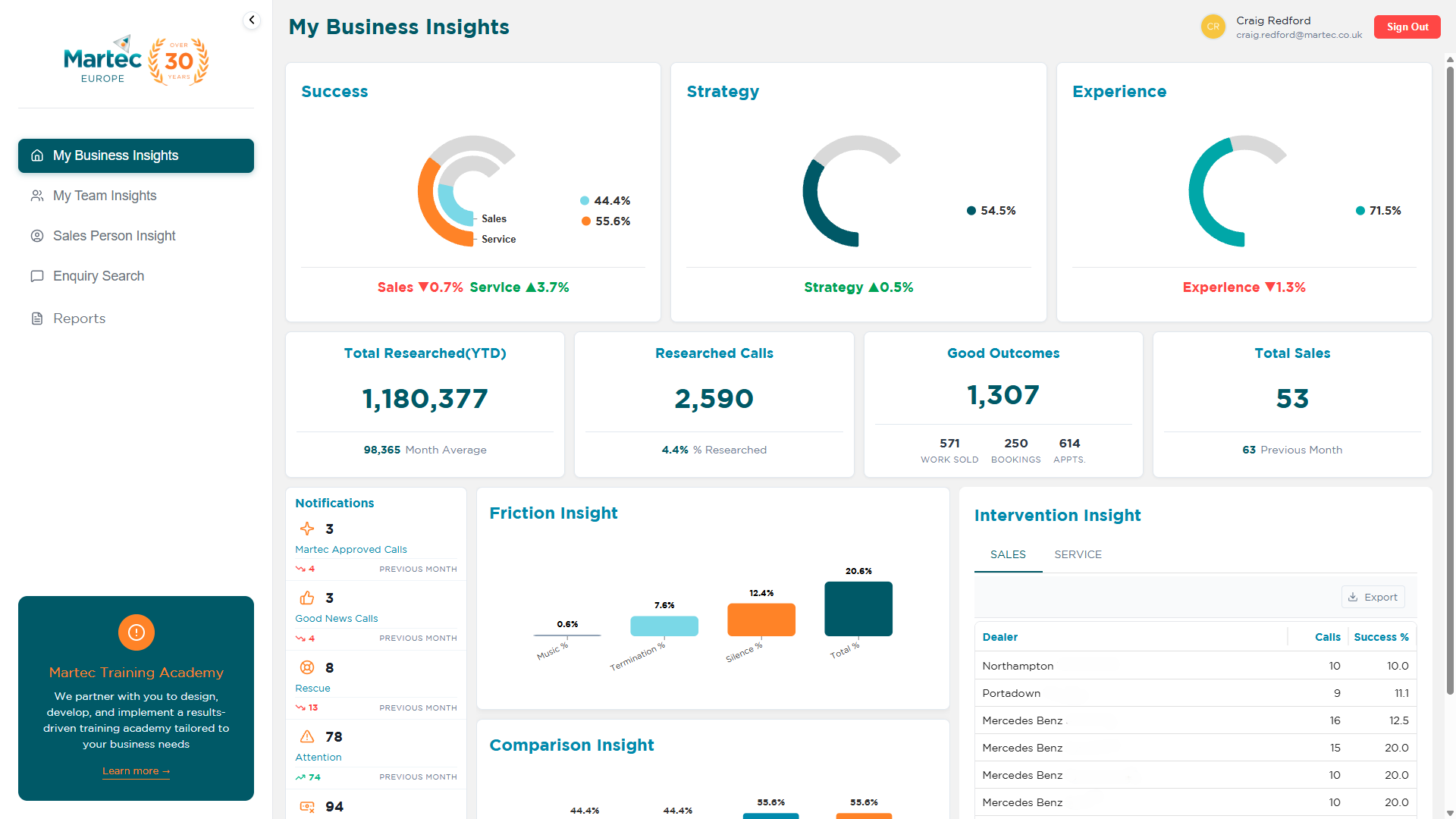This screenshot has width=1456, height=819.
Task: Click the orange Silence % bar
Action: point(761,620)
